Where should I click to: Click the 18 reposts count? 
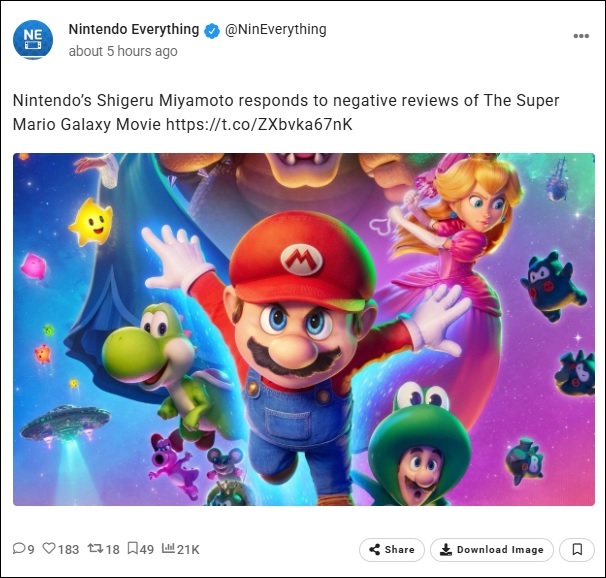pyautogui.click(x=112, y=549)
